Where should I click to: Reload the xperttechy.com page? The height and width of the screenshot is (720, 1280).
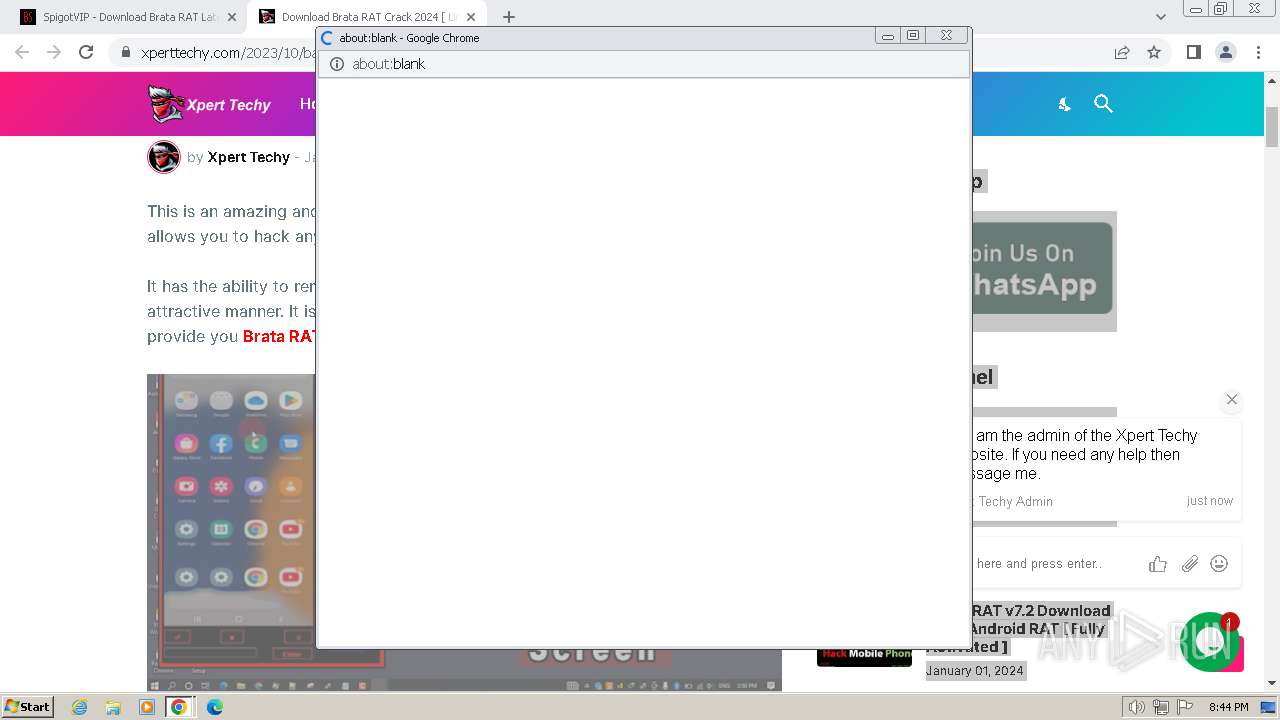click(86, 52)
